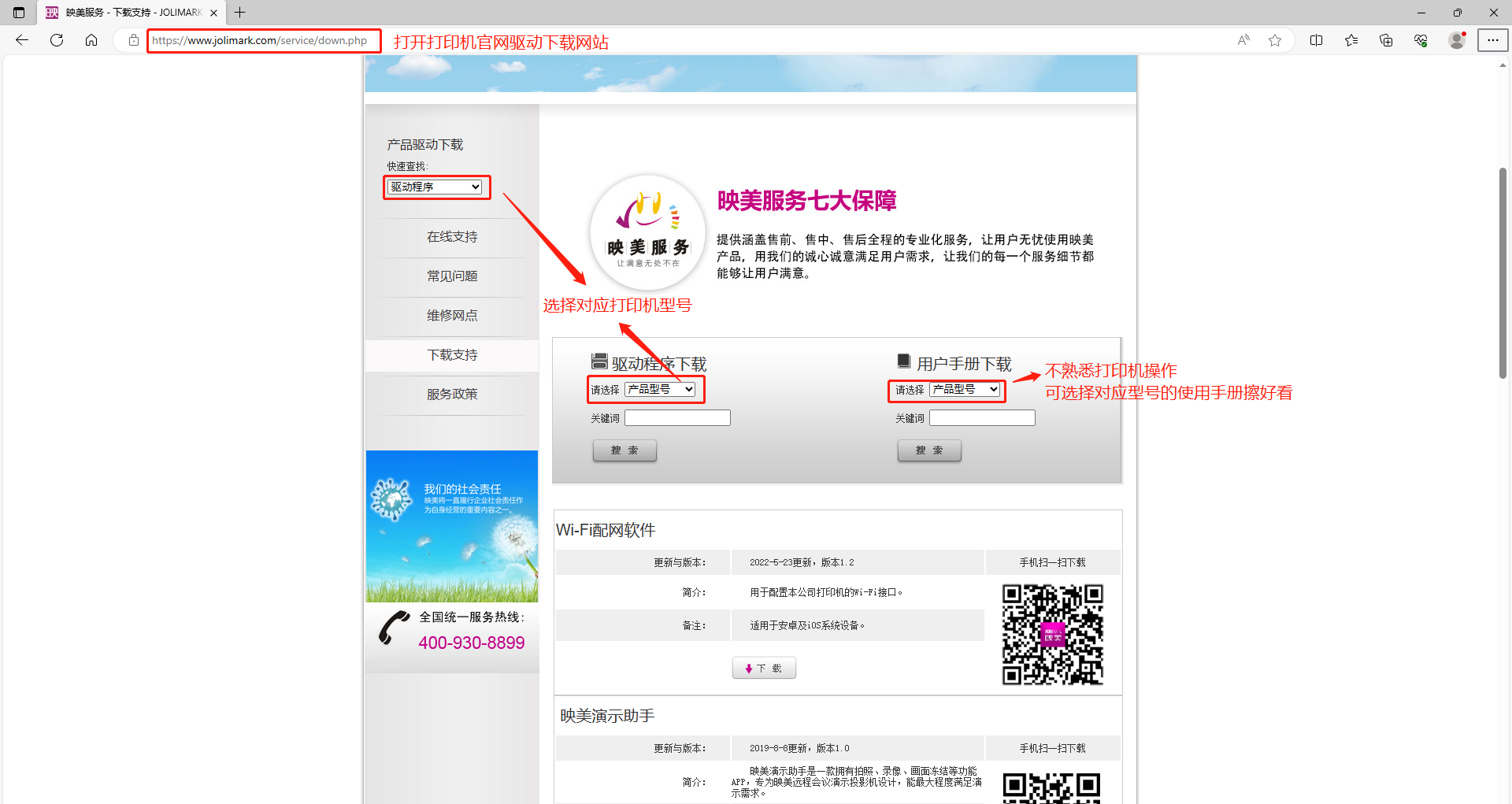This screenshot has width=1512, height=804.
Task: Click 下载 button for Wi-Fi配网软件
Action: click(764, 669)
